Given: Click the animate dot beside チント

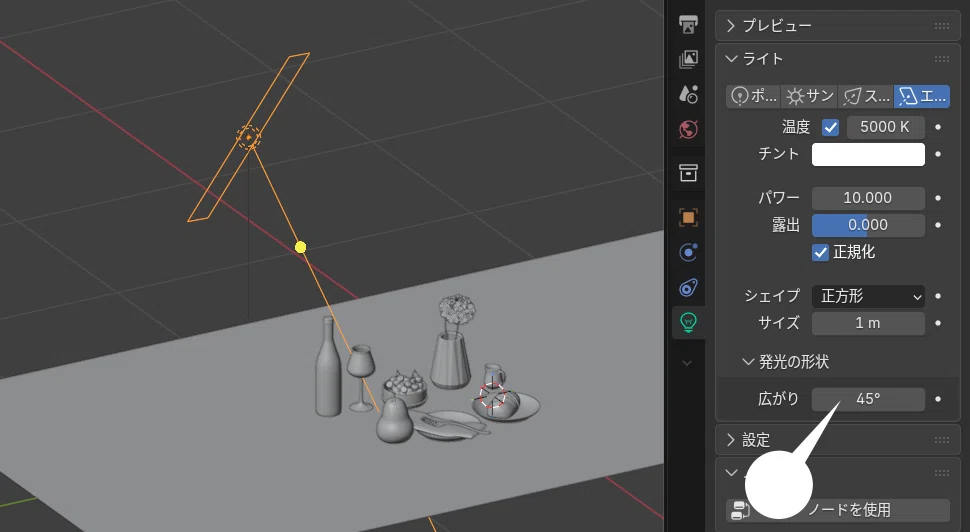Looking at the screenshot, I should [938, 154].
